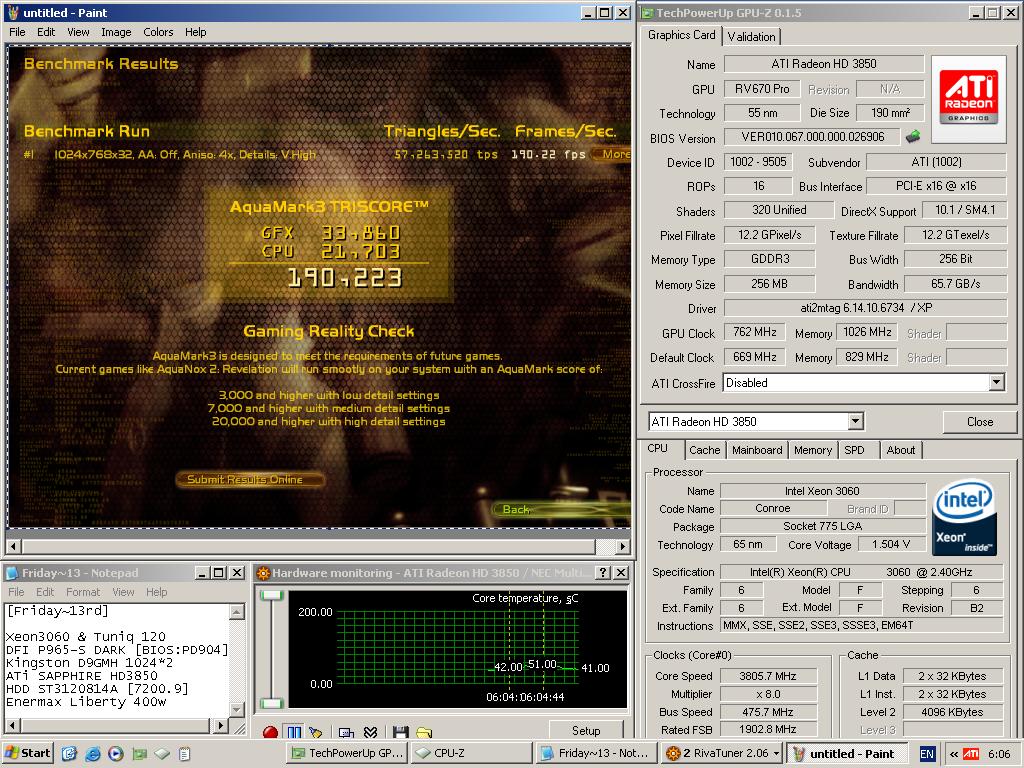Open the ATI CrossFire dropdown in GPU-Z
Screen dimensions: 1024x768
(996, 383)
